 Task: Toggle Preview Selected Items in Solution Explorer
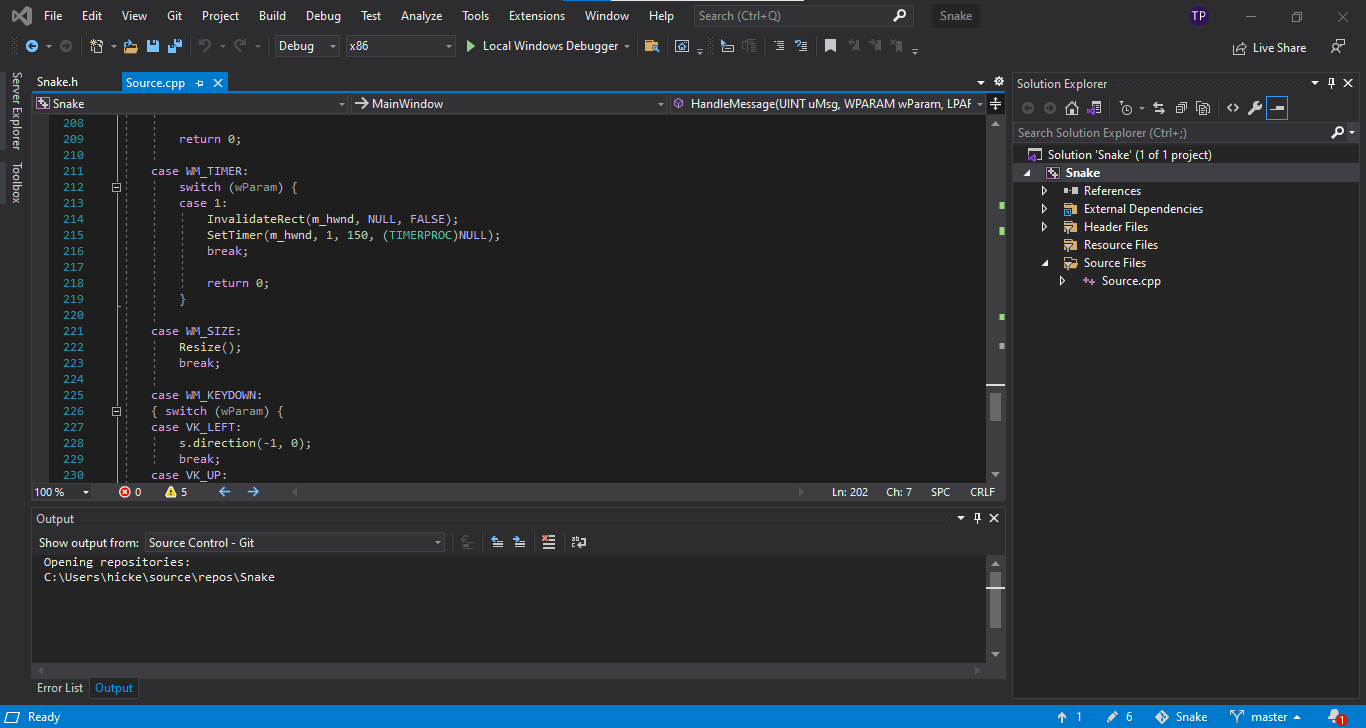click(x=1277, y=108)
